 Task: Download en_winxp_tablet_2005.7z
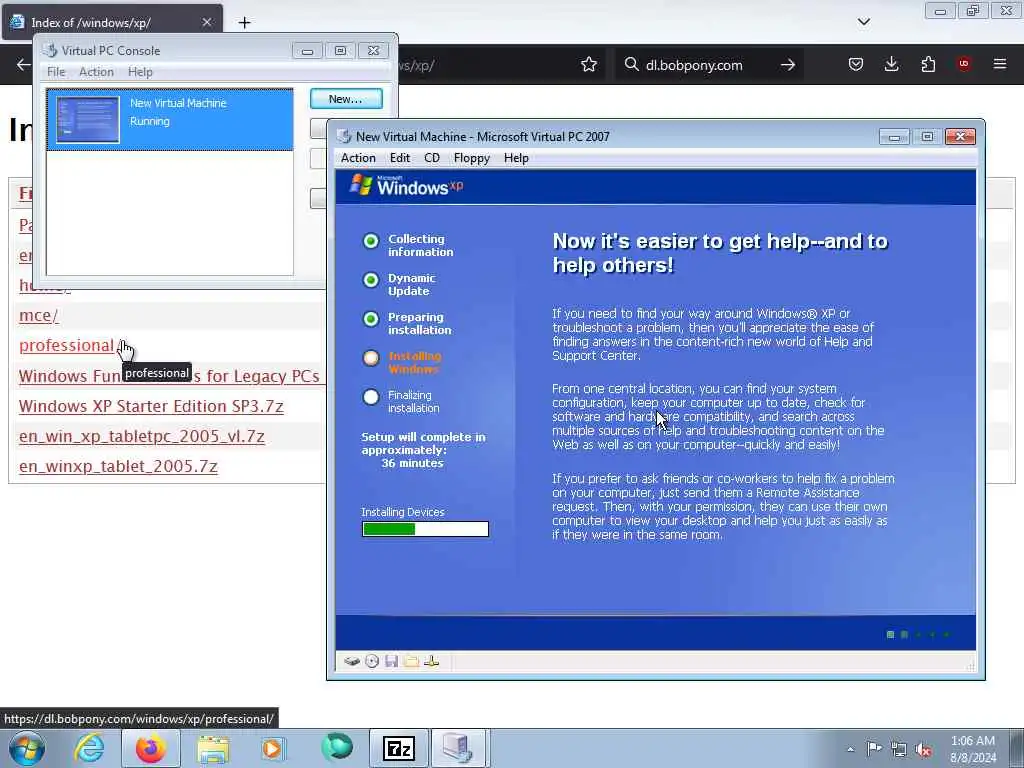click(x=118, y=466)
